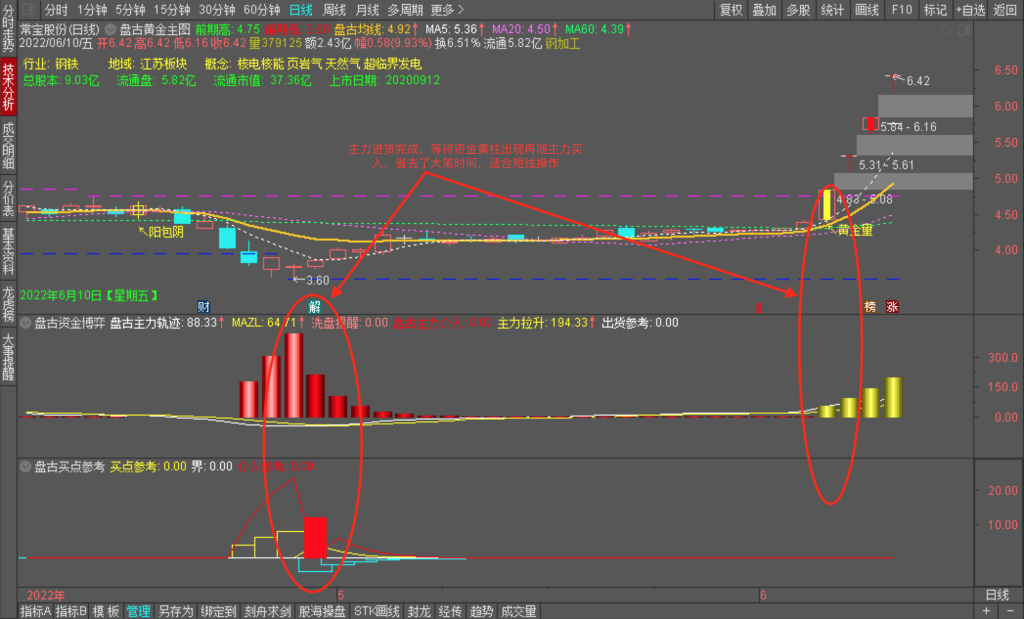Click the 涨 limit-up marker icon
This screenshot has width=1024, height=619.
coord(891,307)
